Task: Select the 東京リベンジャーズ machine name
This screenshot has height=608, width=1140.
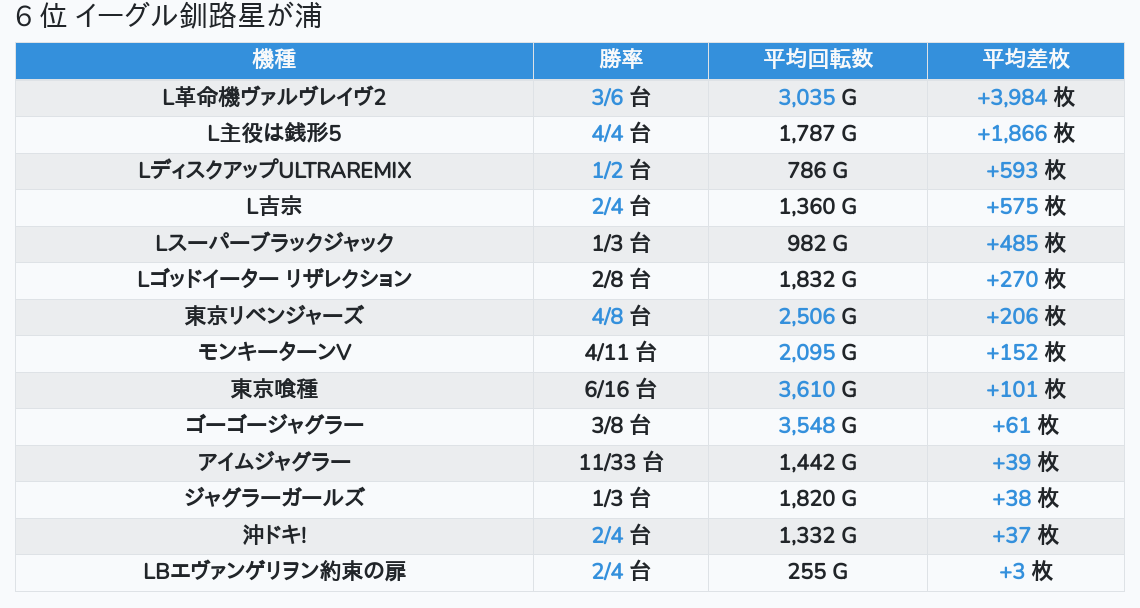Action: 274,316
